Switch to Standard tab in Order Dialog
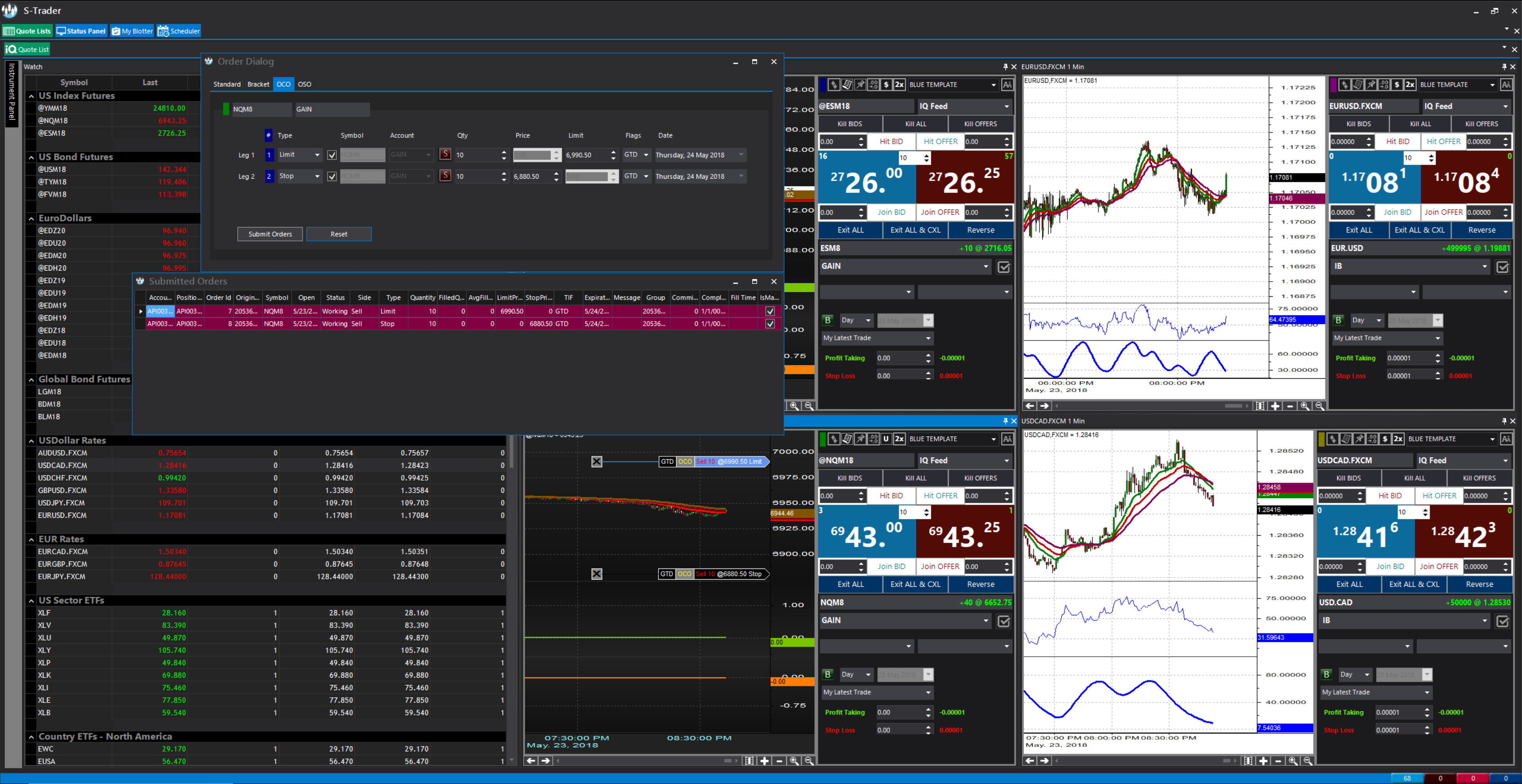The height and width of the screenshot is (784, 1522). pos(227,84)
